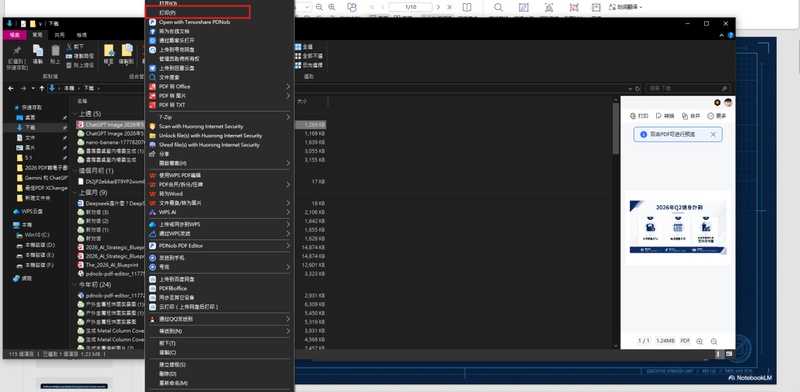800x392 pixels.
Task: Click the scissors Cut icon 剪下
Action: 69,46
